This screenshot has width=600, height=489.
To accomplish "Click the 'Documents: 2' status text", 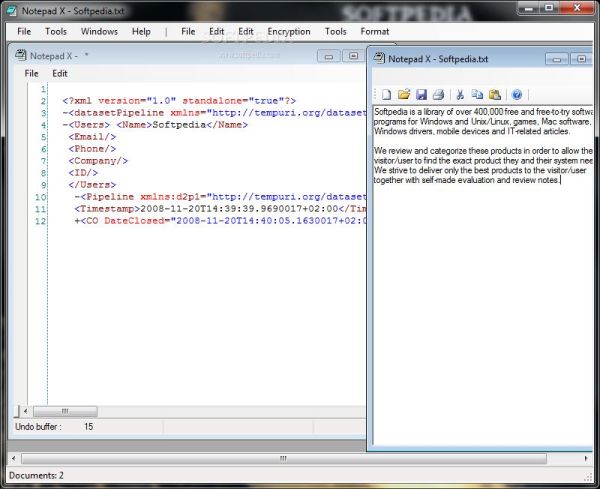I will coord(36,475).
